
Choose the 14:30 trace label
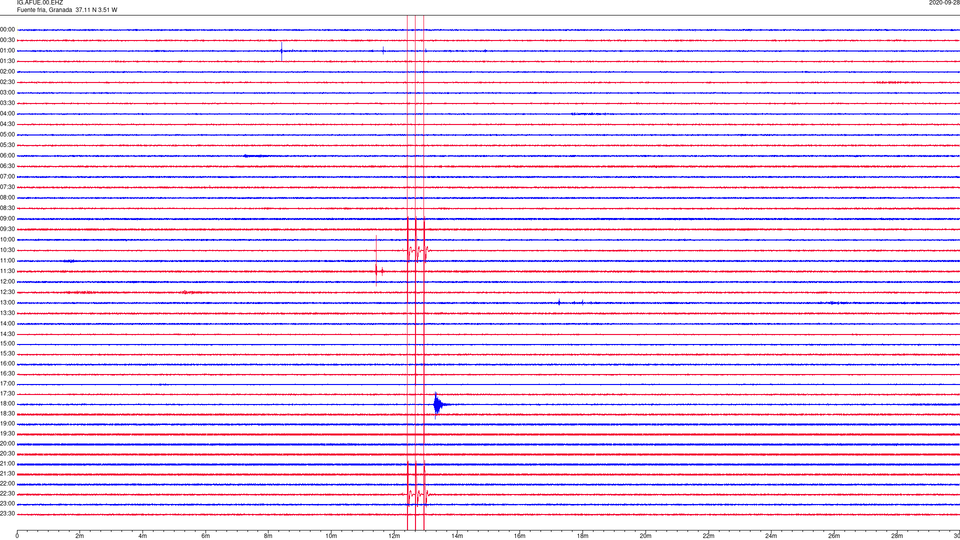(7, 334)
